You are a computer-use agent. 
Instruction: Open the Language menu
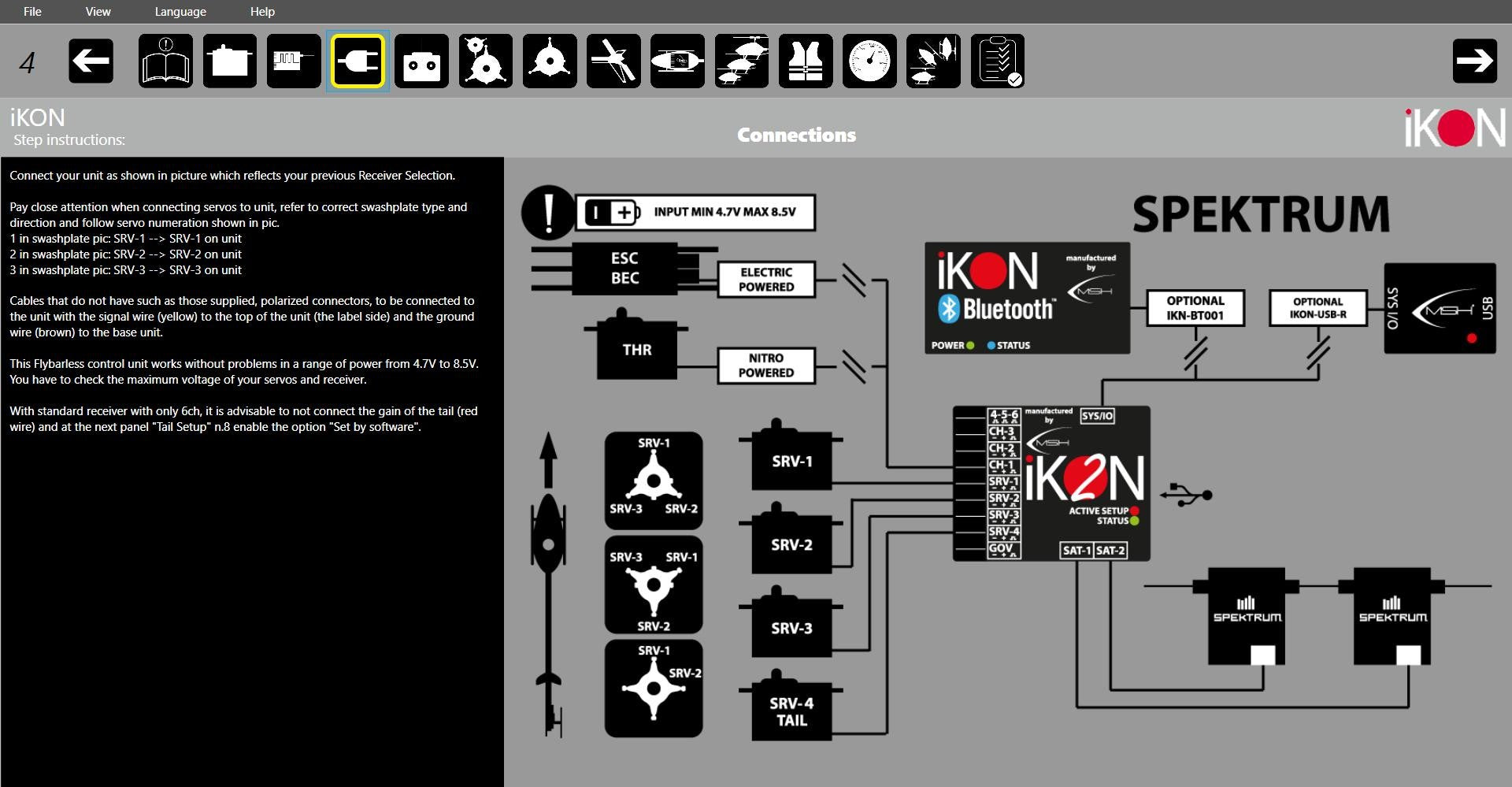coord(180,12)
